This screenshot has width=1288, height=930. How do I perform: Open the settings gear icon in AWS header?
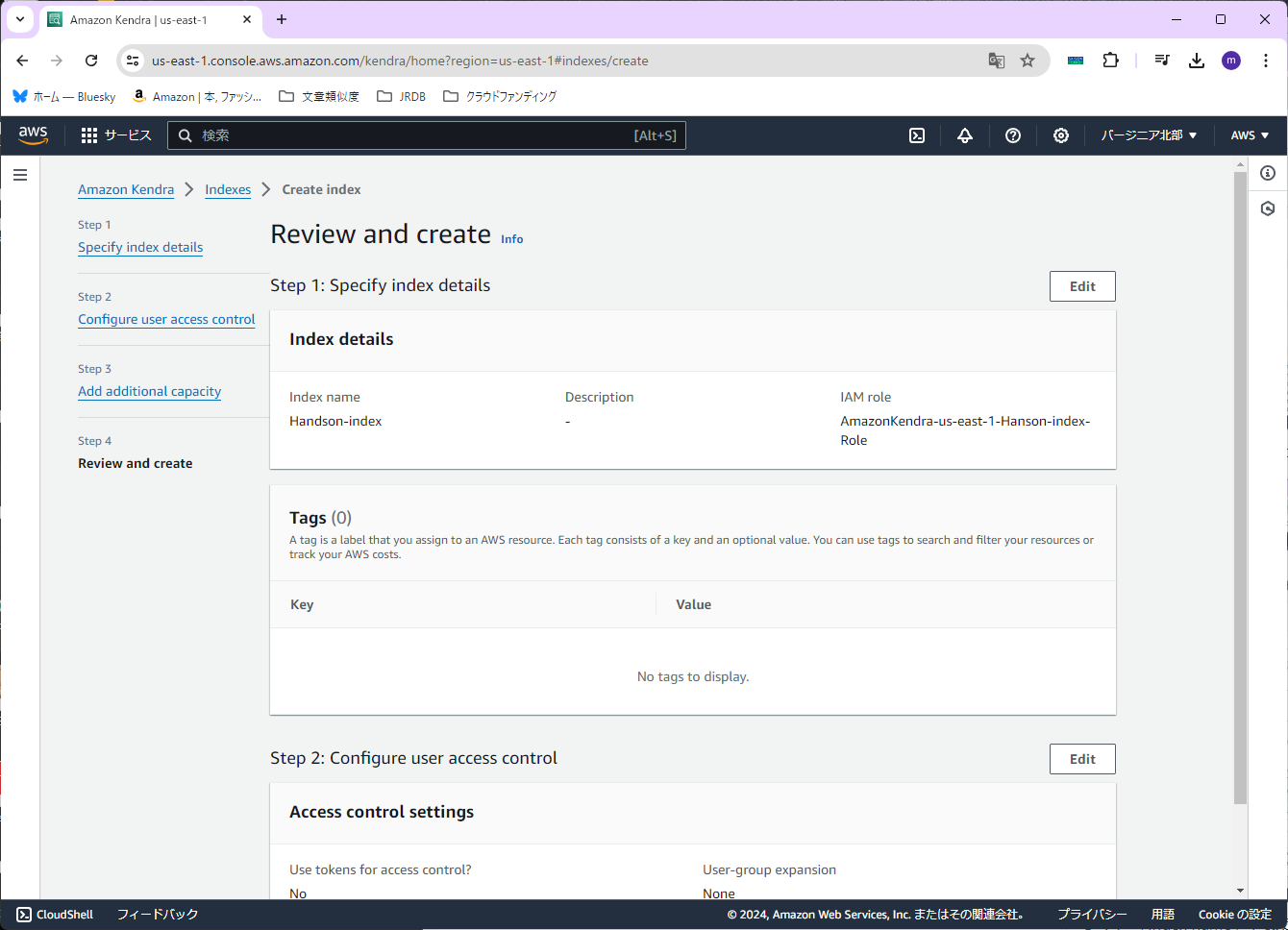click(1061, 135)
